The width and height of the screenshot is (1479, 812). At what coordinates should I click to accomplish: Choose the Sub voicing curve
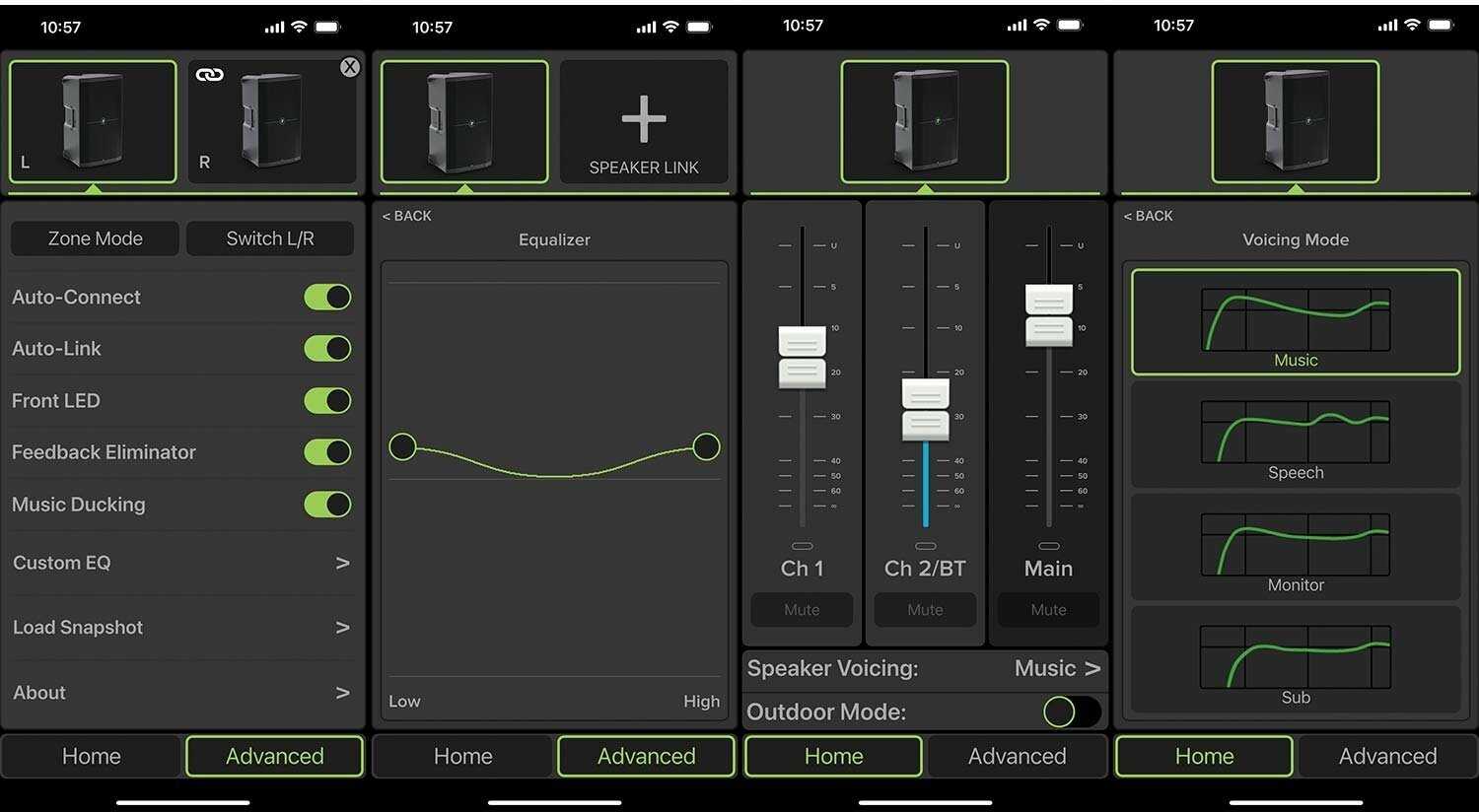point(1295,659)
